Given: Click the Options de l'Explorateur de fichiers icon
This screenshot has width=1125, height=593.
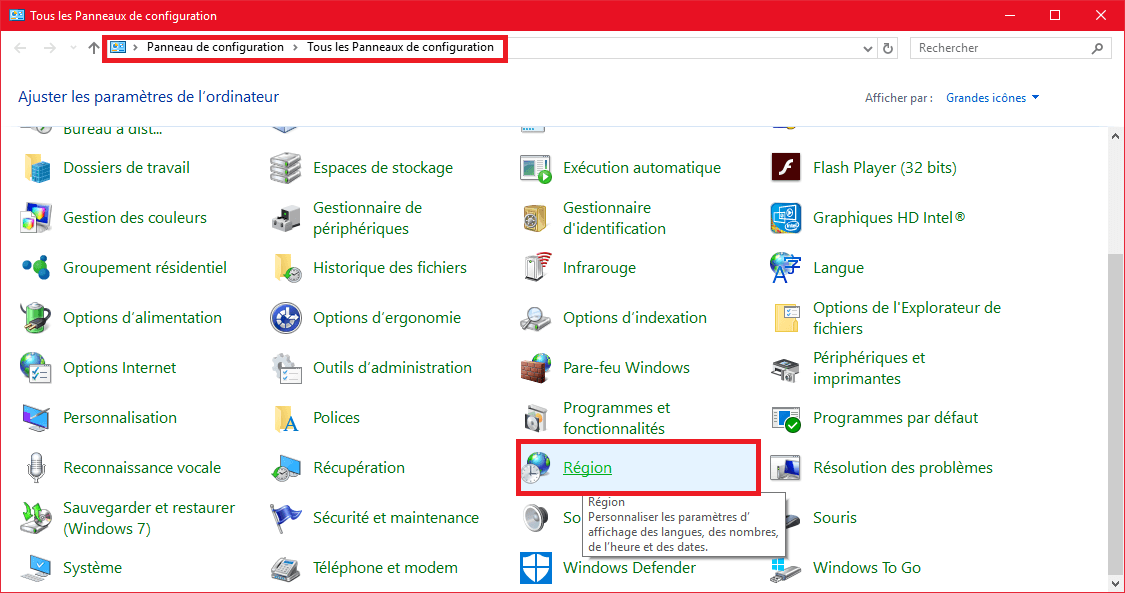Looking at the screenshot, I should [x=786, y=318].
